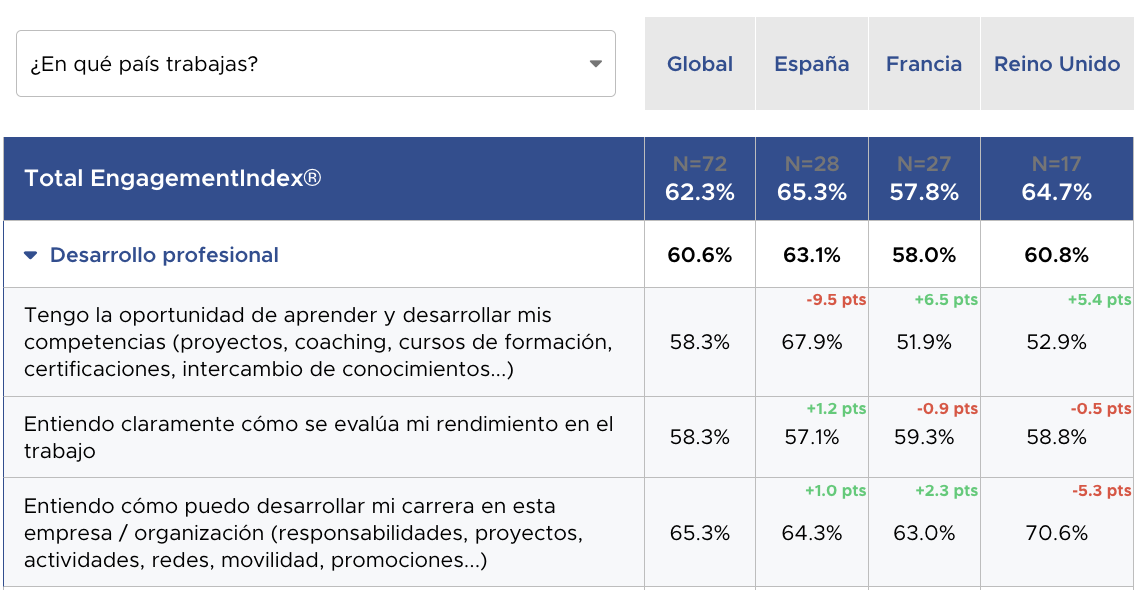Click Francia total score 57.8%

pyautogui.click(x=924, y=192)
